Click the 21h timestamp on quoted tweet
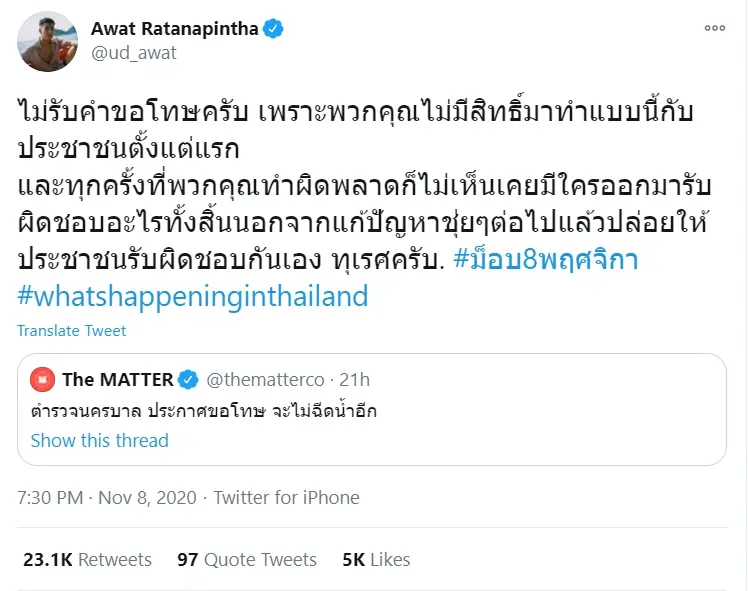 [x=353, y=380]
